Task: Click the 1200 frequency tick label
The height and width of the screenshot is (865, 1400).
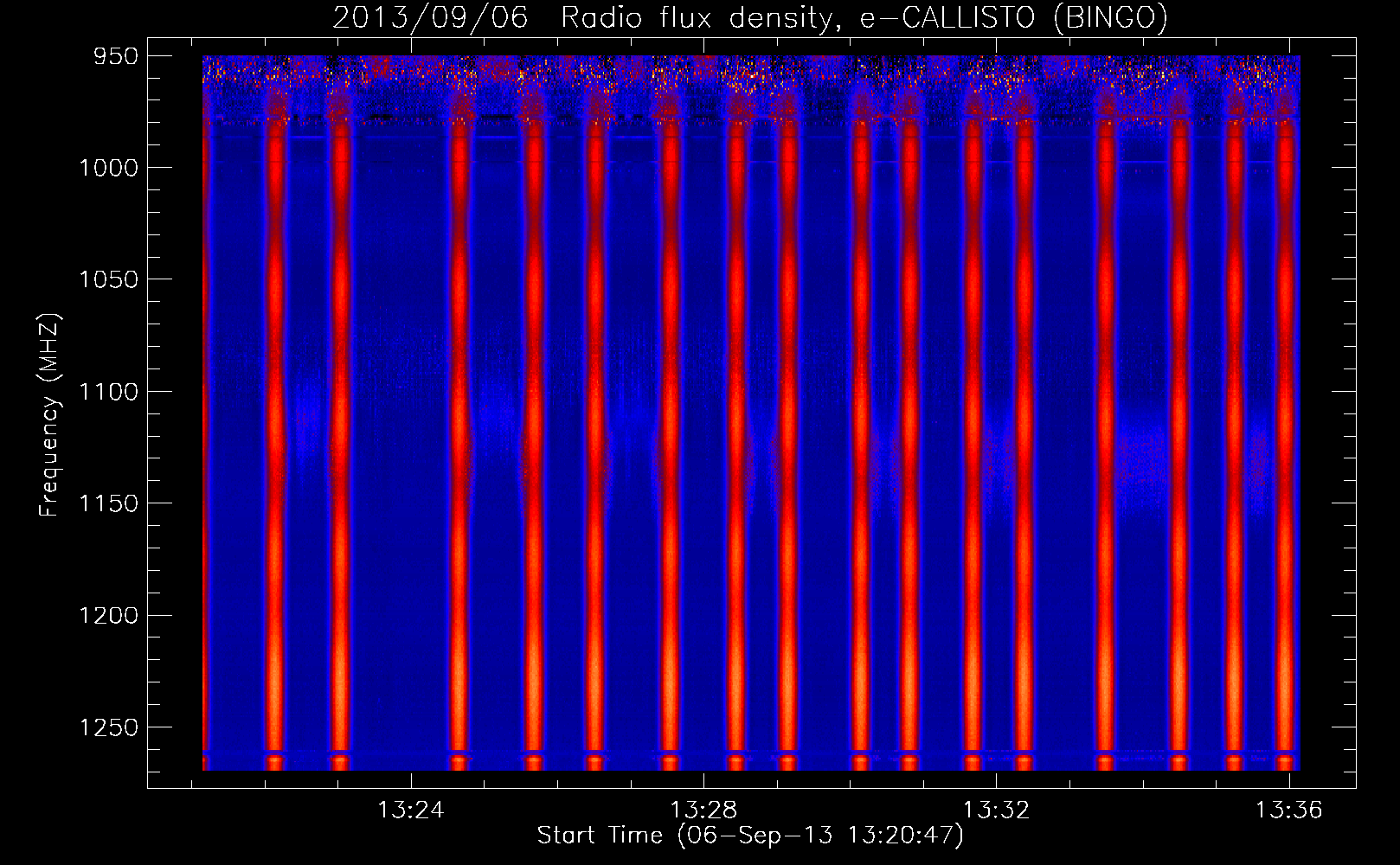Action: tap(108, 616)
